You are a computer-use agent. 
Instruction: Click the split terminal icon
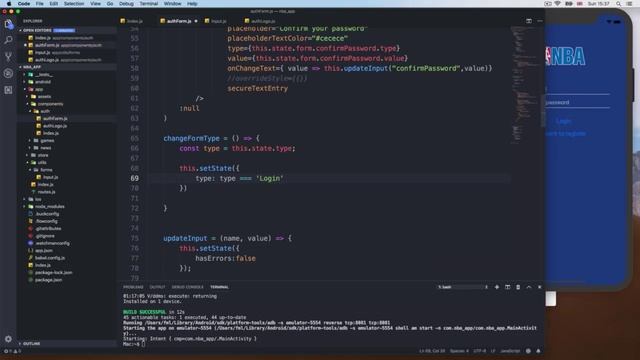[x=507, y=287]
